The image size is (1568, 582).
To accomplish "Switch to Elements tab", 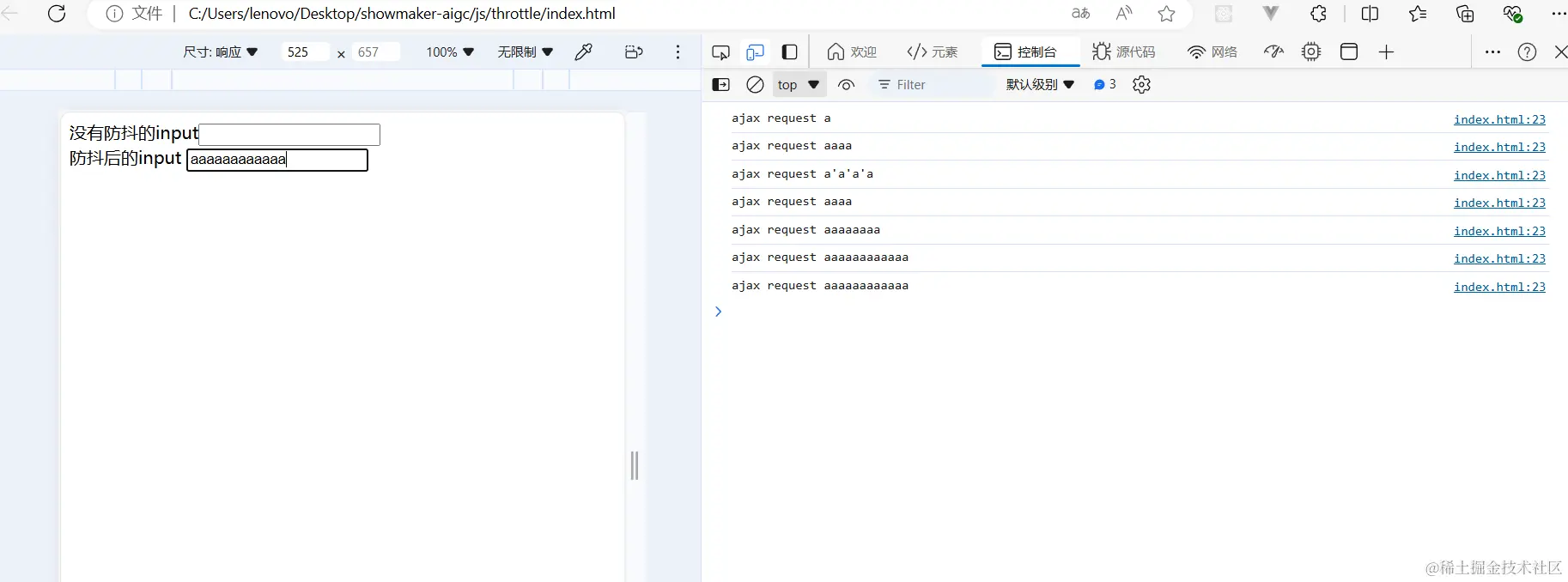I will click(933, 52).
